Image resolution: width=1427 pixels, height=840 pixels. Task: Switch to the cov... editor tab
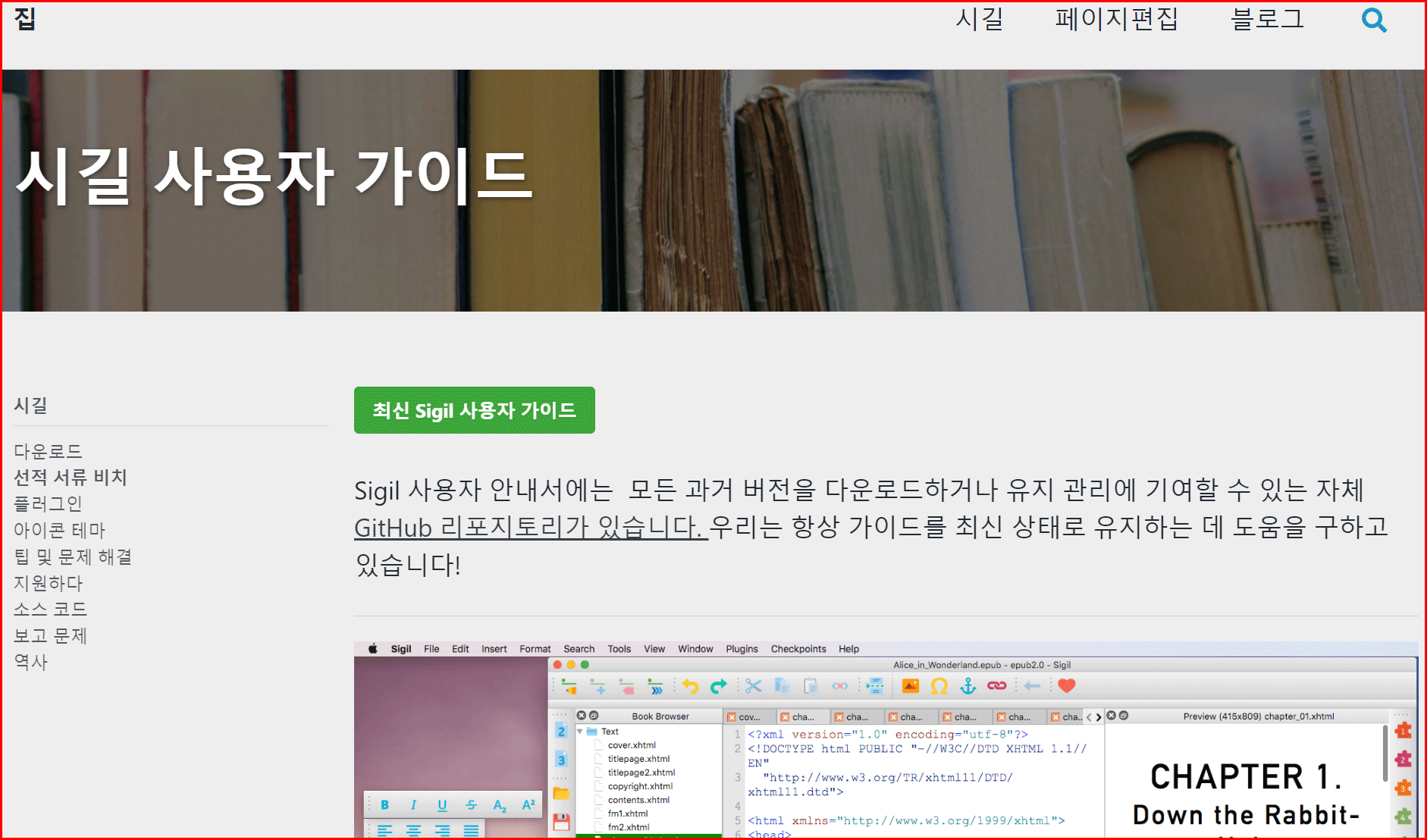click(749, 717)
